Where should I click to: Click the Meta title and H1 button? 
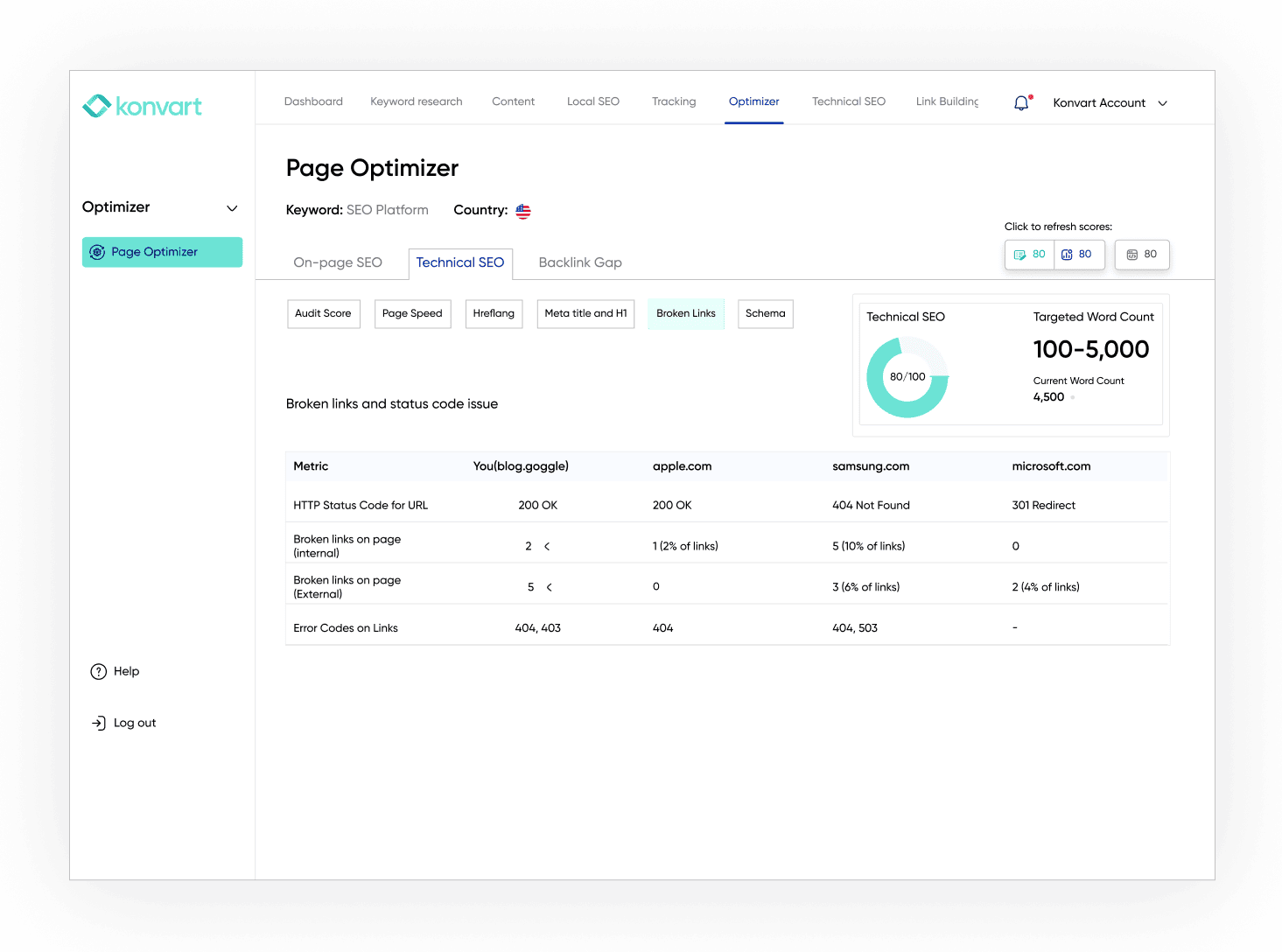coord(585,313)
